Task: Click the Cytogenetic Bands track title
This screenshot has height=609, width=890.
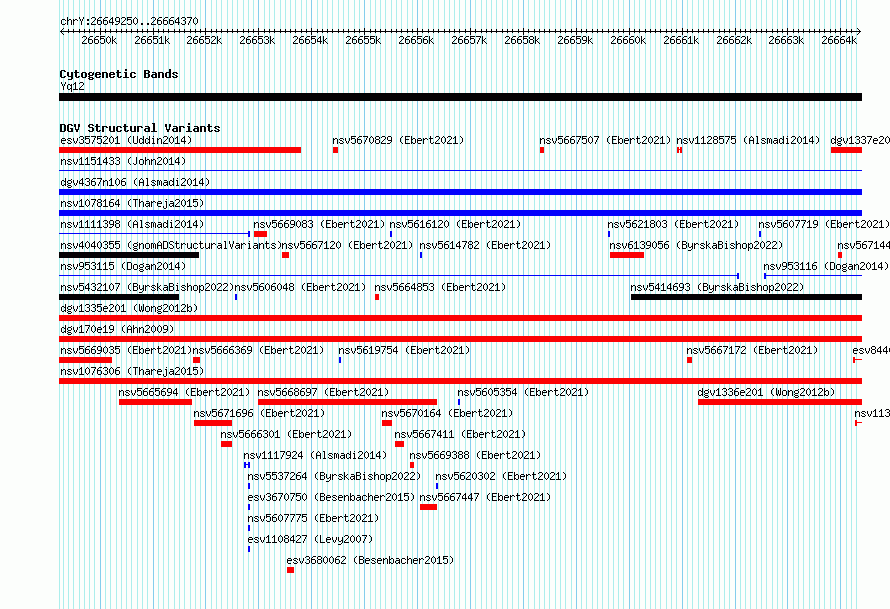Action: coord(119,74)
